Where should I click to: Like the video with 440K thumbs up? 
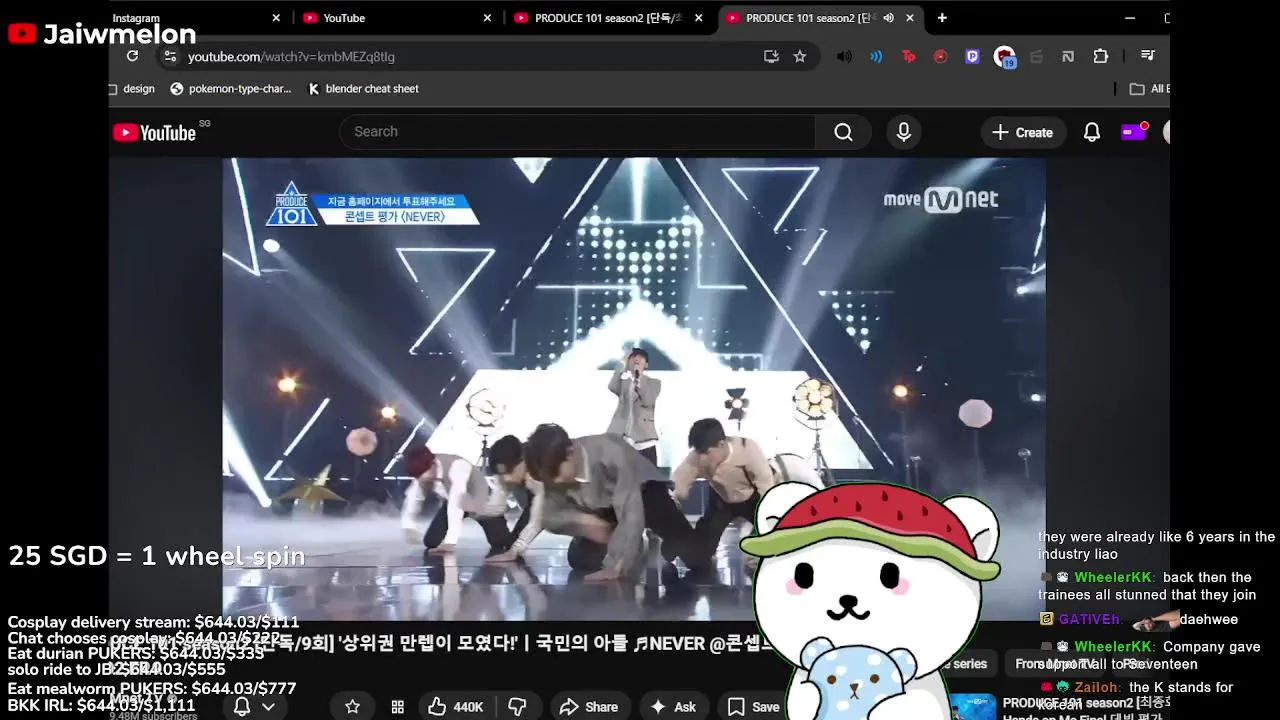pyautogui.click(x=456, y=707)
